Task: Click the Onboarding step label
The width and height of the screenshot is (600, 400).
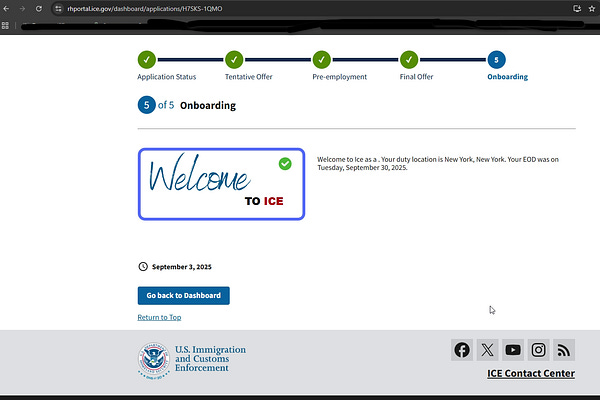Action: pos(507,77)
